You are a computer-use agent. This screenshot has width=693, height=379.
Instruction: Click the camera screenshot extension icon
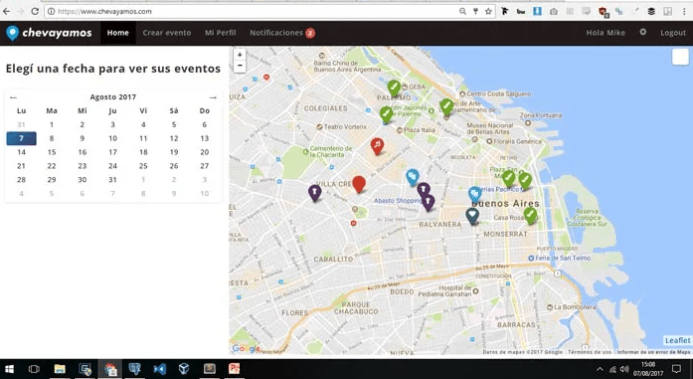(x=553, y=11)
